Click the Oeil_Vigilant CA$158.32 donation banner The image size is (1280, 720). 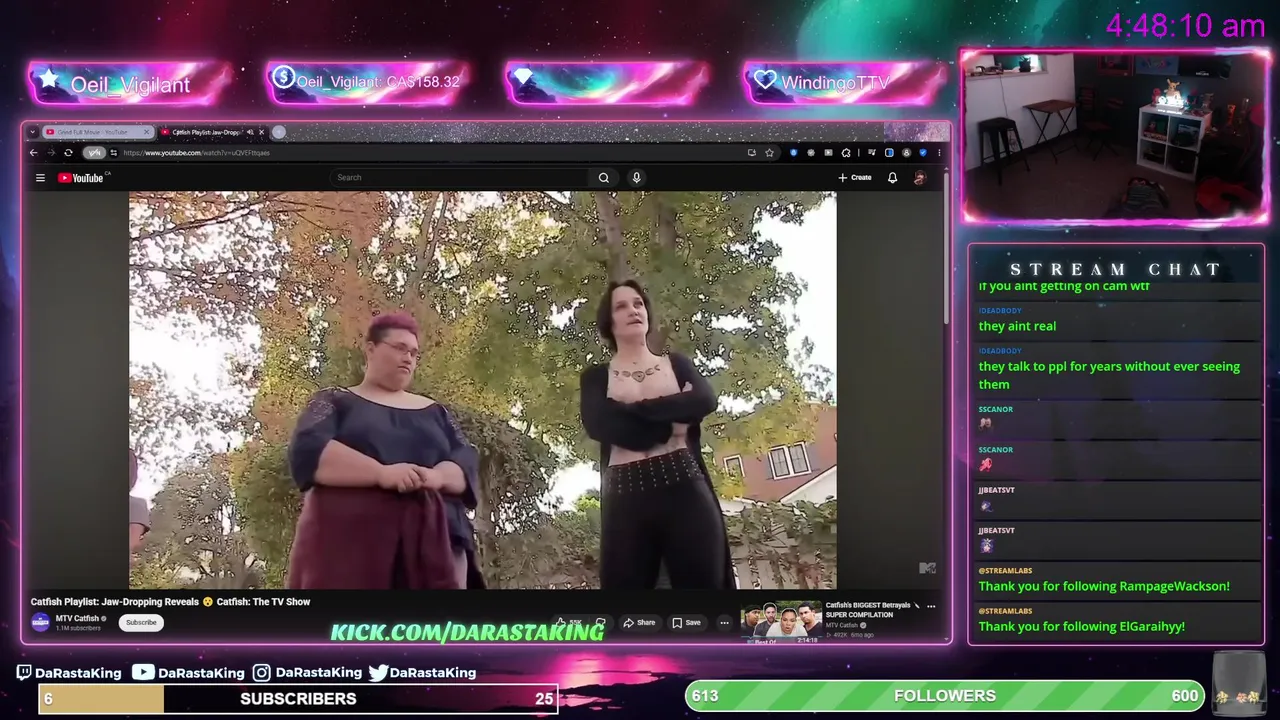(x=368, y=82)
